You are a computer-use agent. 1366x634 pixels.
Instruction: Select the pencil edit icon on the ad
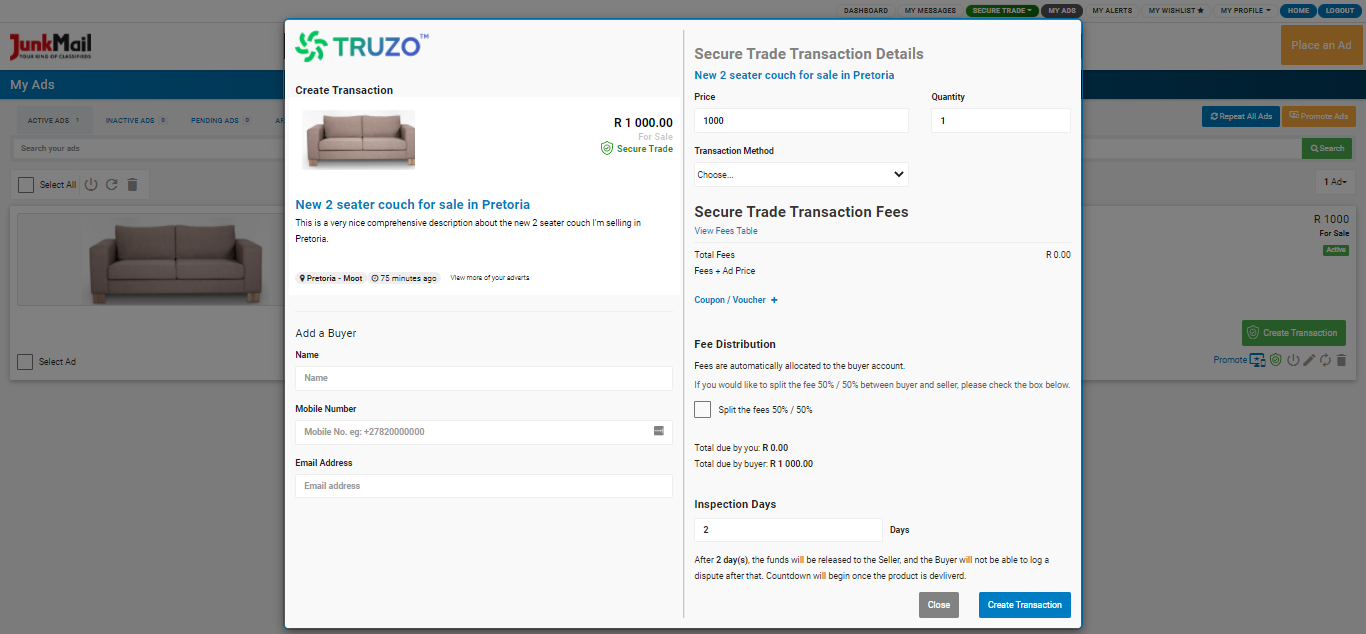[1309, 360]
